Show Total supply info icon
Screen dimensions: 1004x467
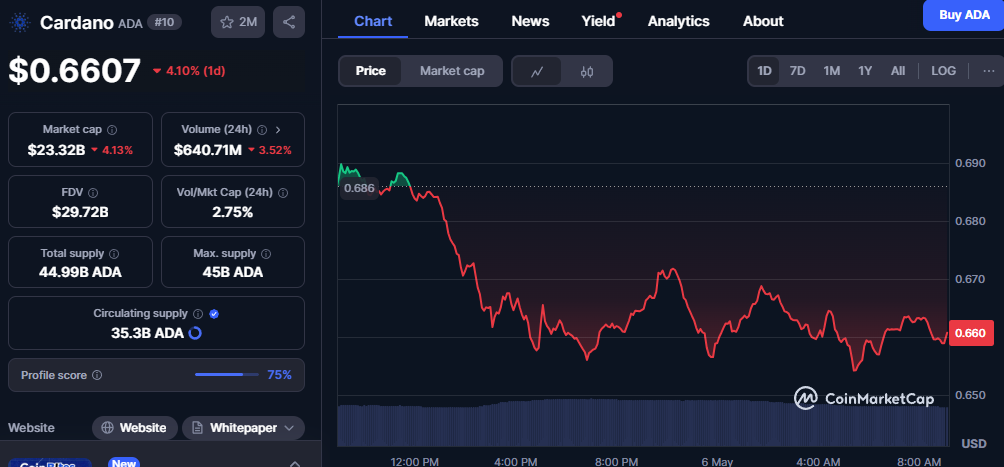click(x=114, y=254)
